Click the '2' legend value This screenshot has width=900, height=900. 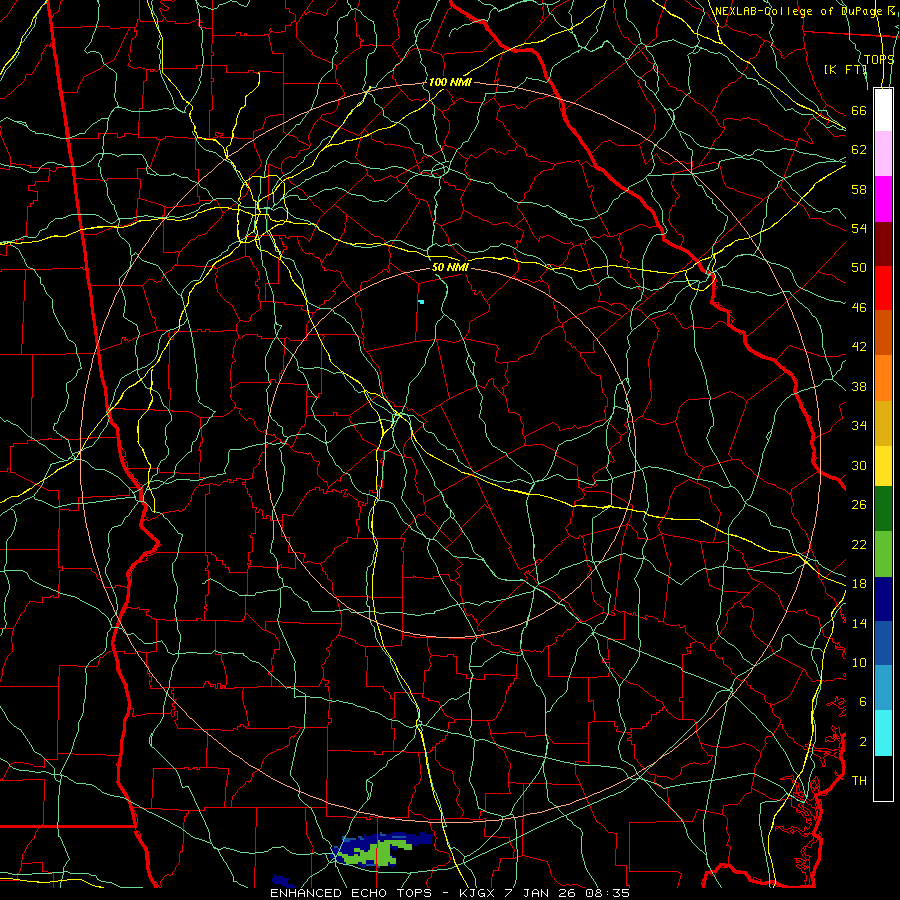point(862,741)
